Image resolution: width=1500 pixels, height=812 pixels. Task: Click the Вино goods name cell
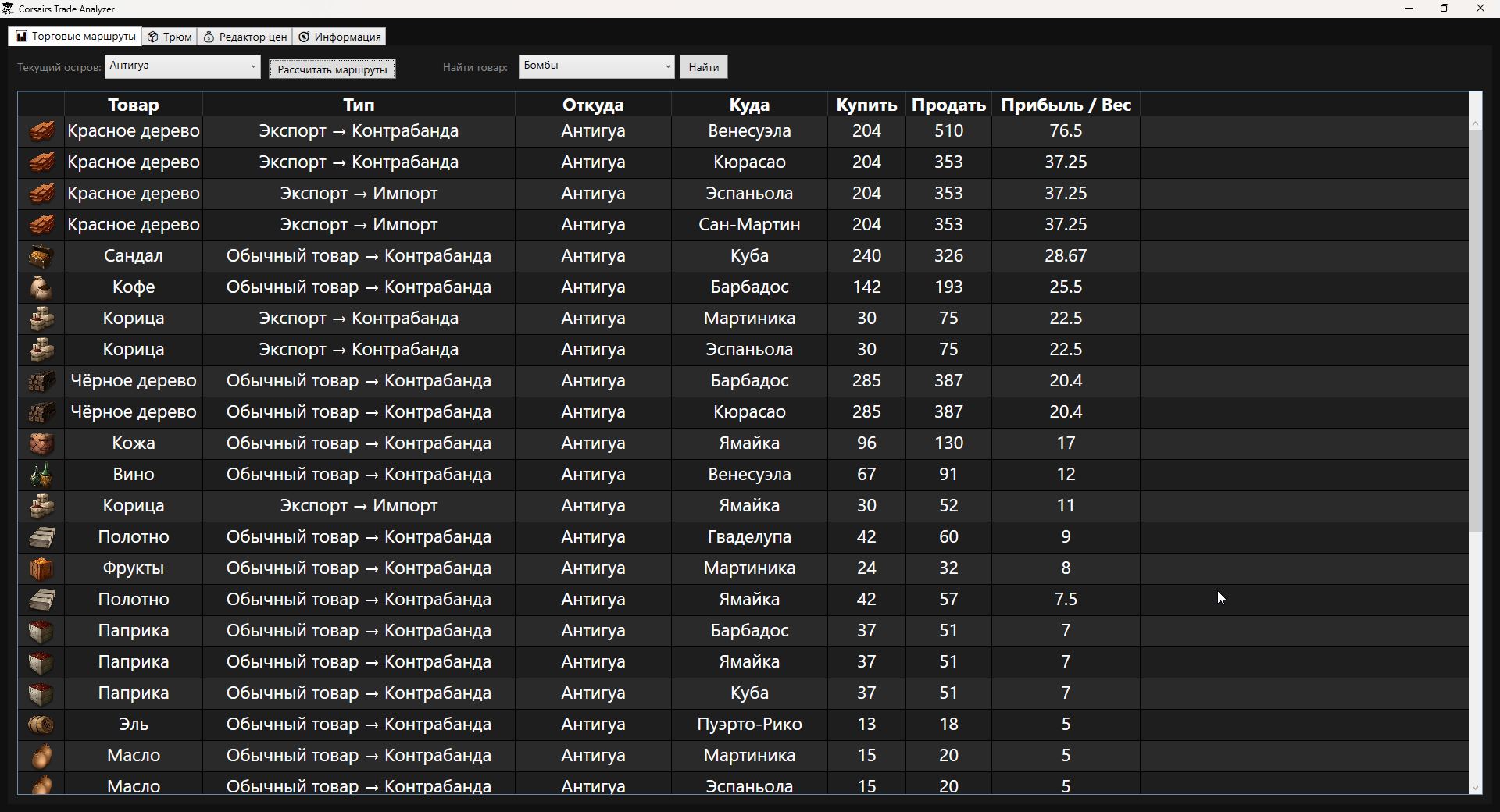pos(134,475)
